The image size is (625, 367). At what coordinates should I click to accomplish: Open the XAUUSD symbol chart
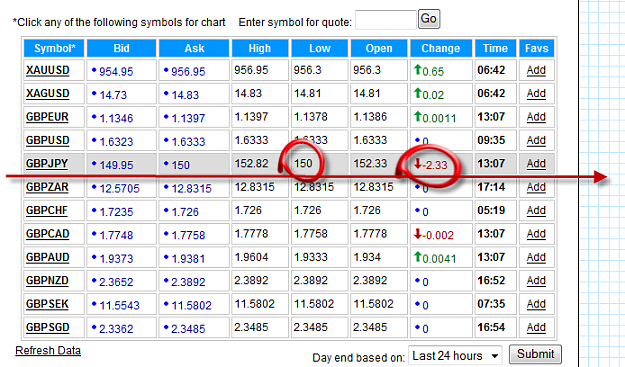(47, 71)
